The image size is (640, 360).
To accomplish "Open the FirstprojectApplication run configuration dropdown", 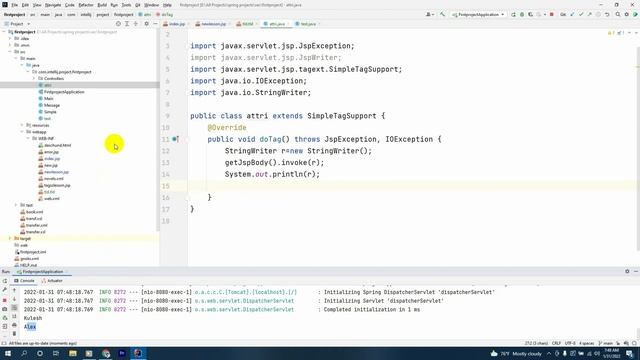I will [x=478, y=15].
